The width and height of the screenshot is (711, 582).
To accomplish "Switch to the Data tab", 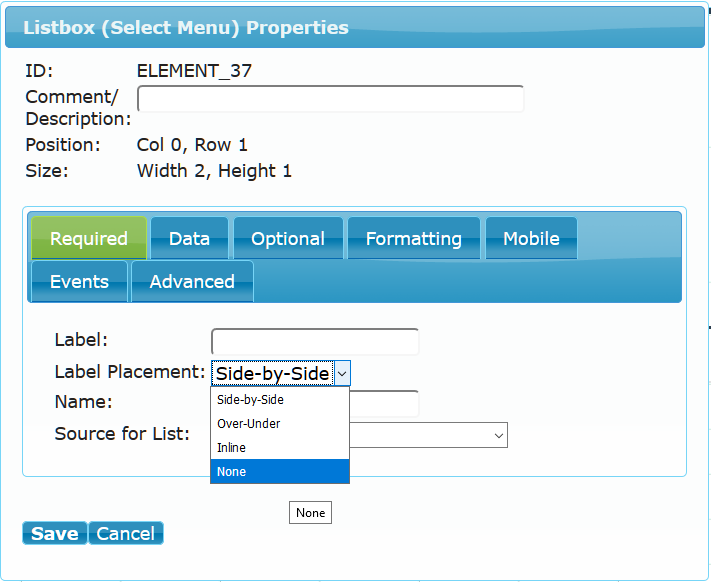I will coord(189,238).
